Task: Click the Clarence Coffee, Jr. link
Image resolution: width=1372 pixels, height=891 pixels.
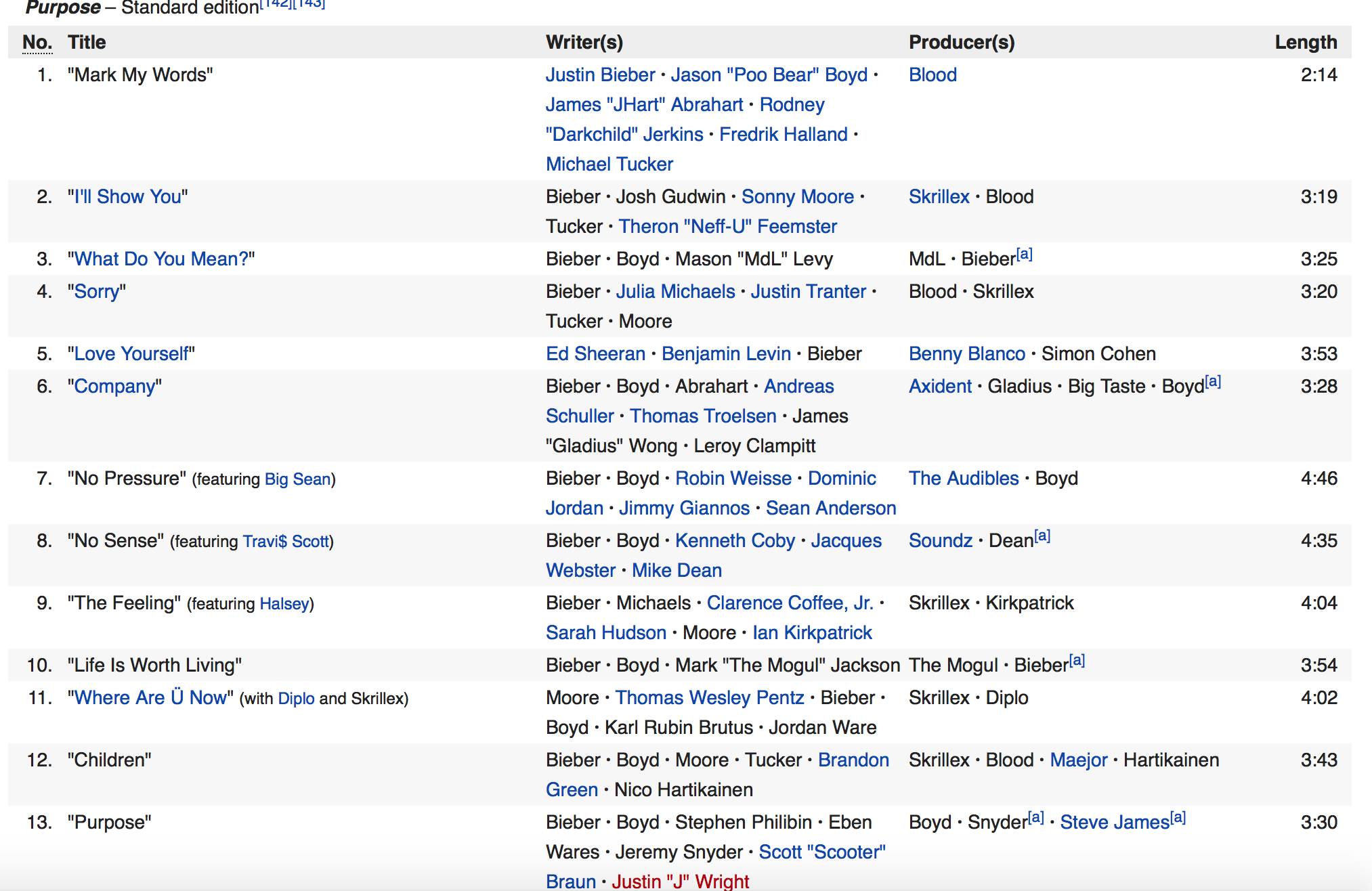Action: click(x=790, y=603)
